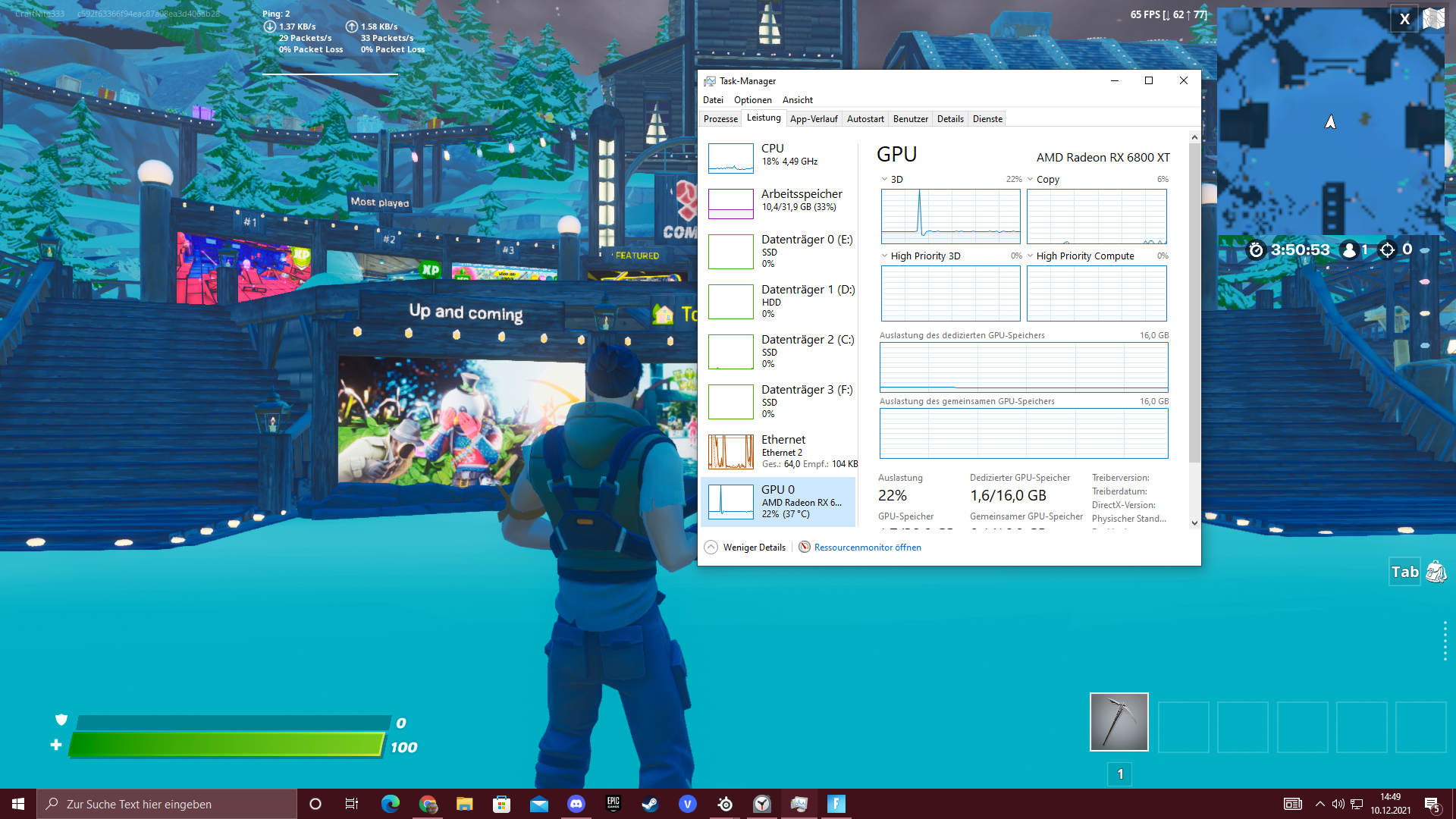1456x819 pixels.
Task: Open Discord from the taskbar
Action: click(576, 804)
